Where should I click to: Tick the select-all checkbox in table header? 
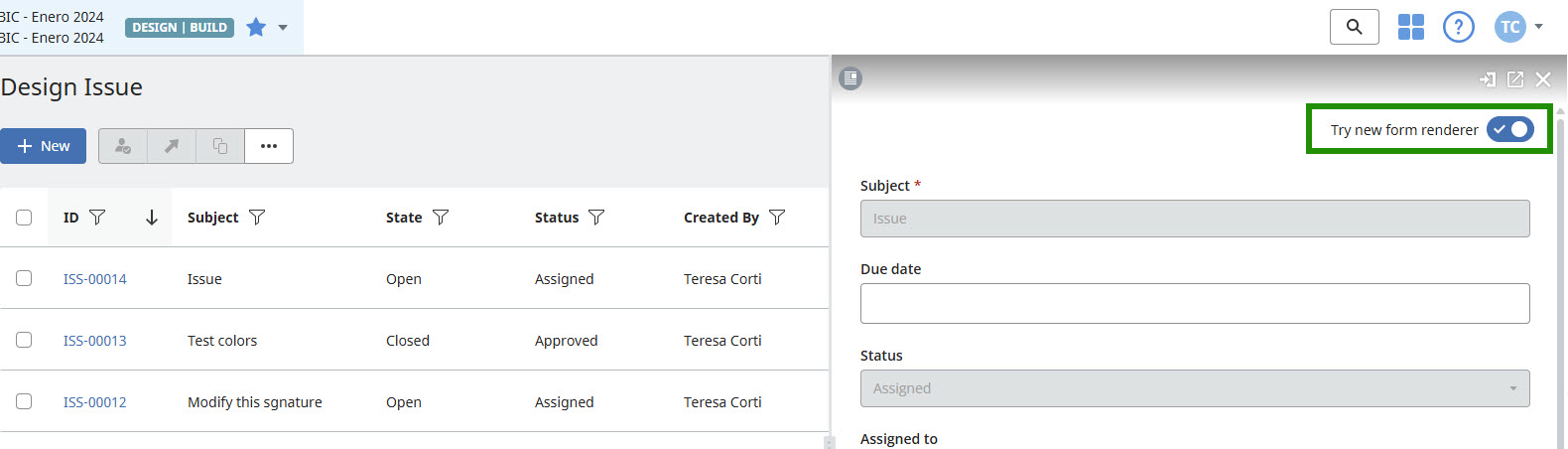24,218
